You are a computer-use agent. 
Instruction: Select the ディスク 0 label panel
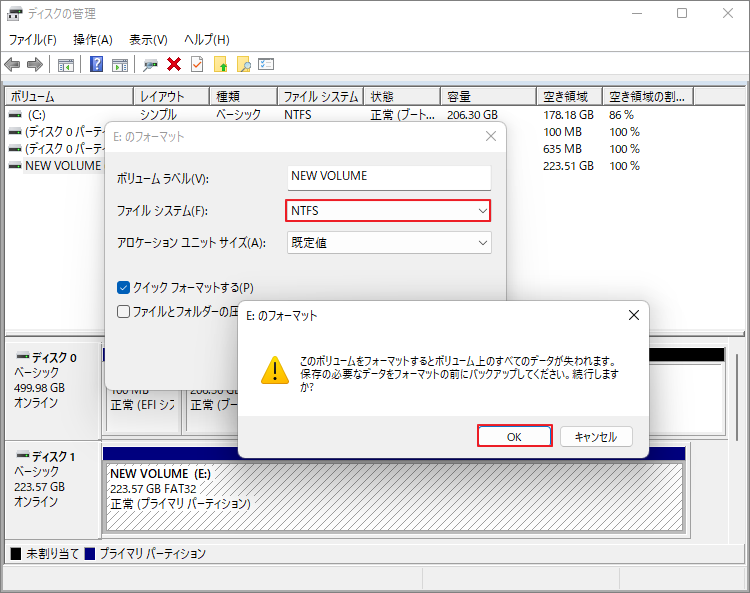pos(53,389)
